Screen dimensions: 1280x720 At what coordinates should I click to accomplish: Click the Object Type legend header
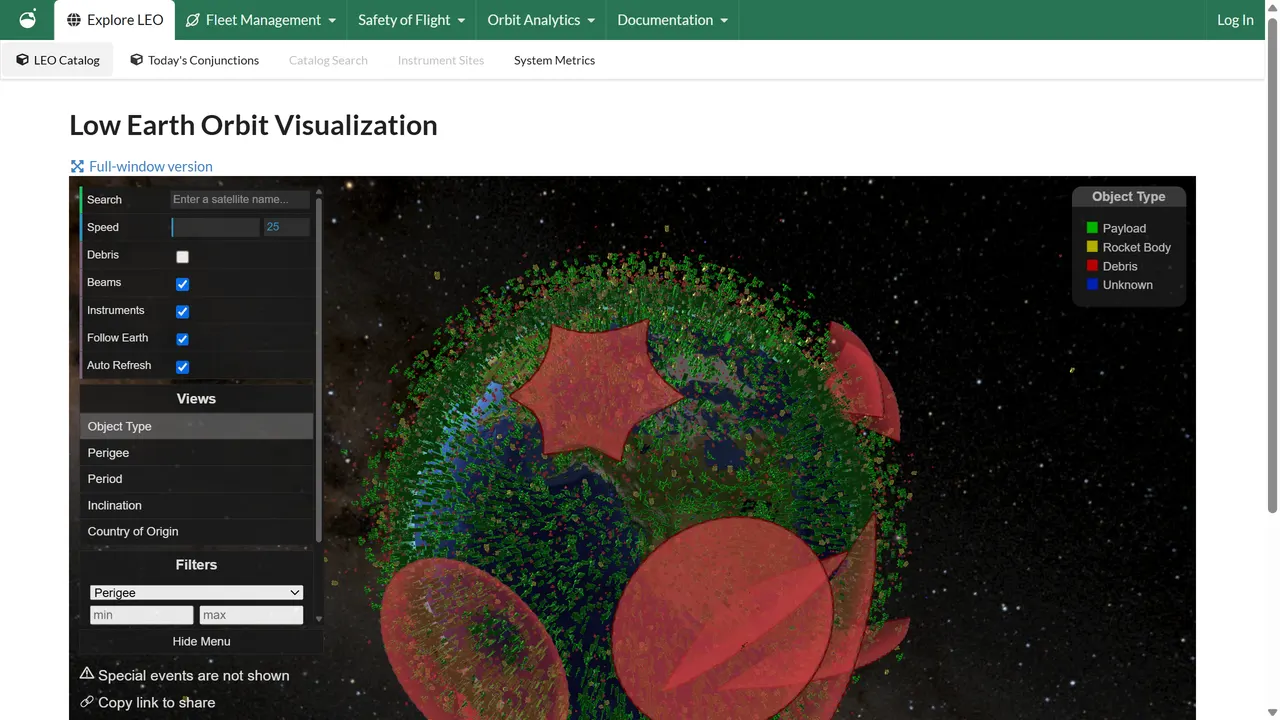(1129, 197)
